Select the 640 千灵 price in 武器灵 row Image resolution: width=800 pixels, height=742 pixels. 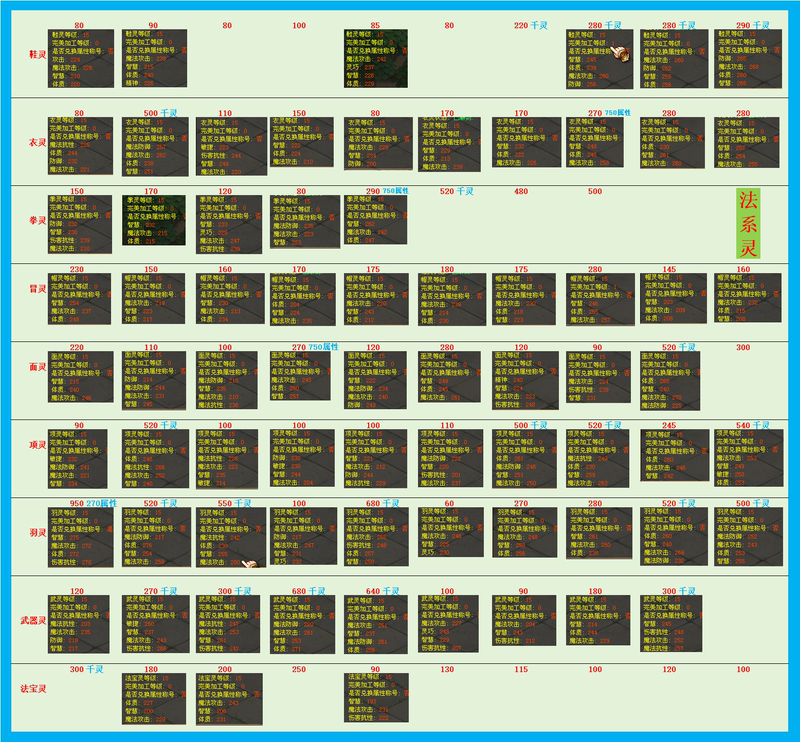383,591
